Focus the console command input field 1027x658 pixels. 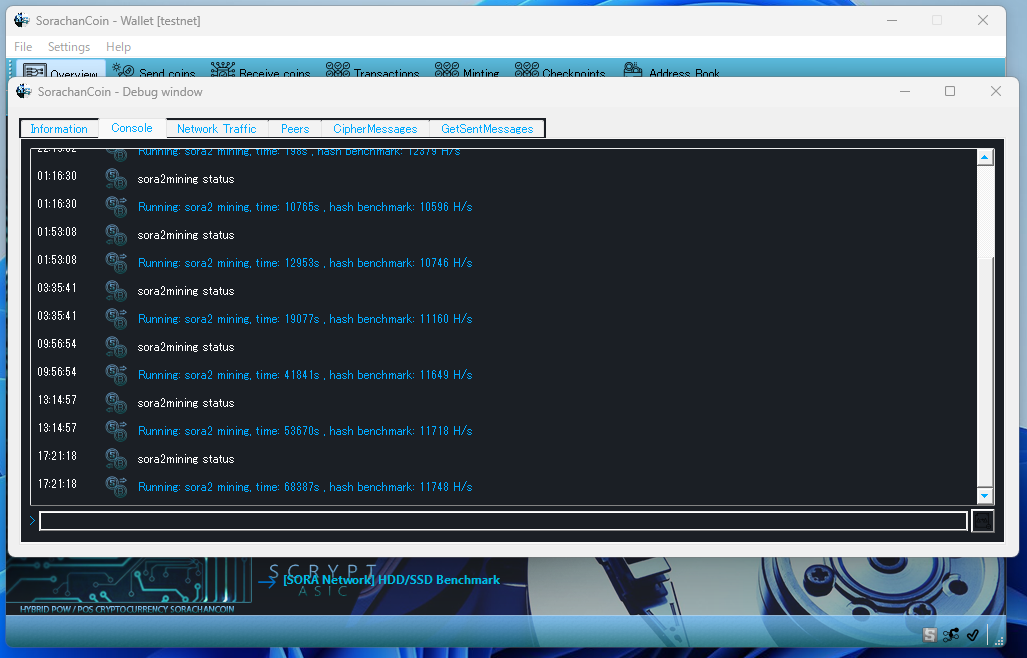(x=503, y=521)
